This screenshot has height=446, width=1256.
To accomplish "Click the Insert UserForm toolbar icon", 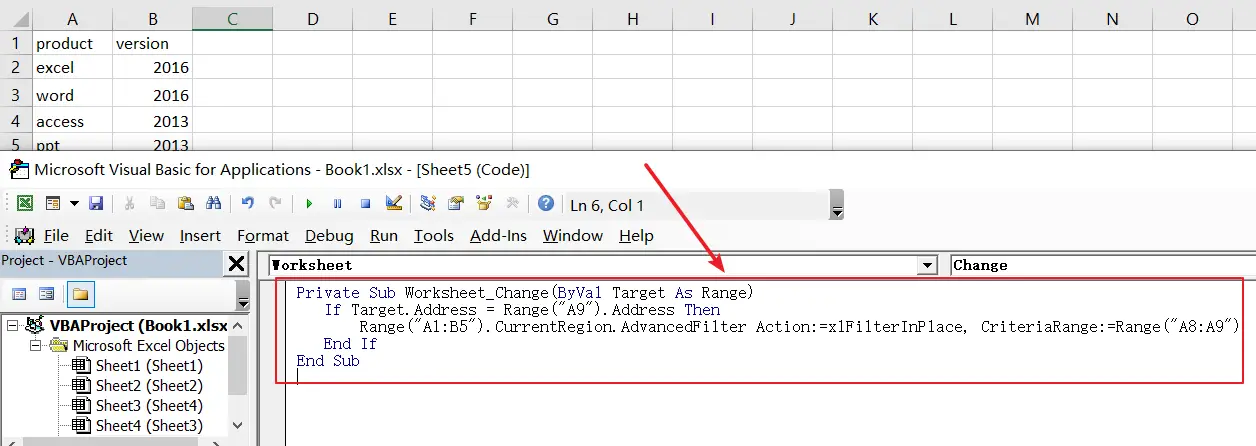I will 53,203.
